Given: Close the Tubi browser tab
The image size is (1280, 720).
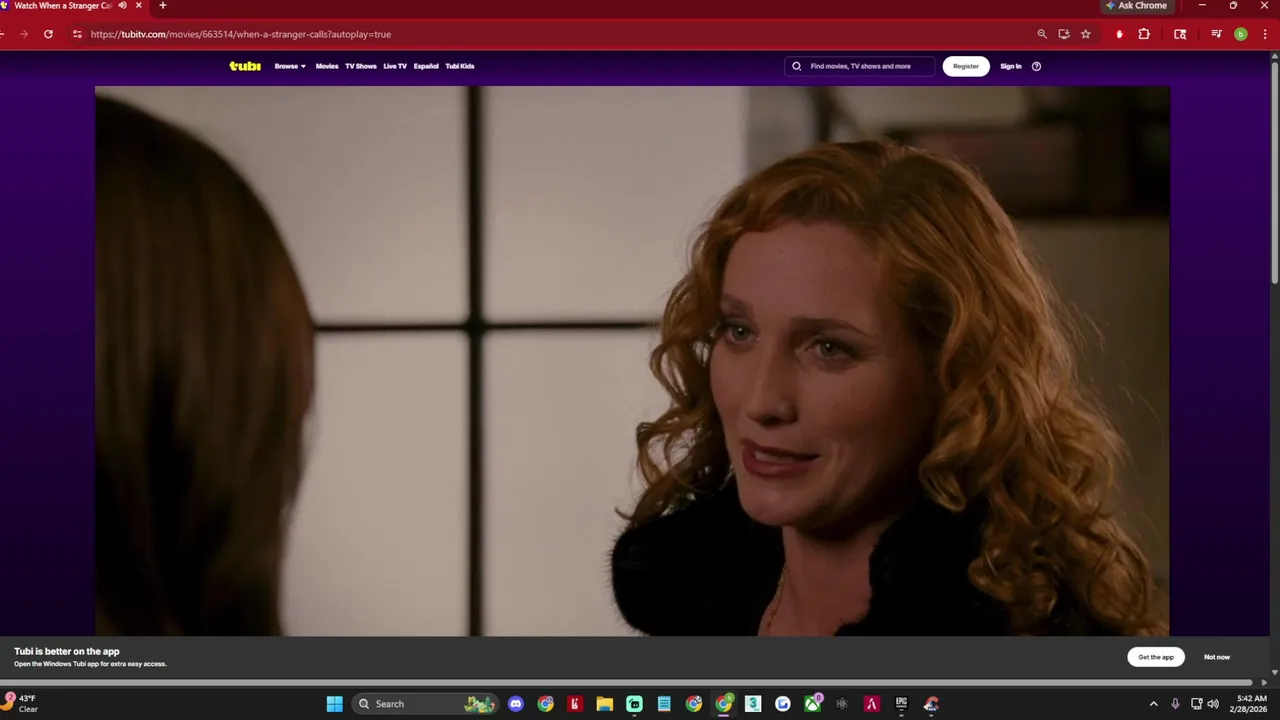Looking at the screenshot, I should (x=139, y=6).
